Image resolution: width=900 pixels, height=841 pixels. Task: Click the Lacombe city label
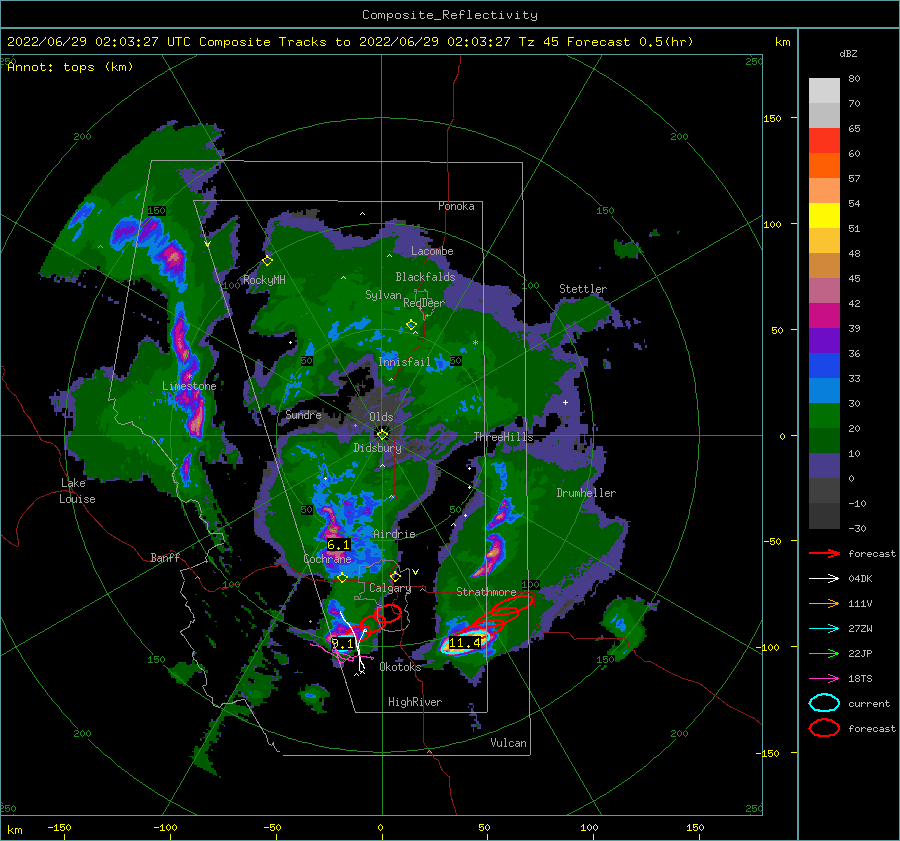coord(432,251)
